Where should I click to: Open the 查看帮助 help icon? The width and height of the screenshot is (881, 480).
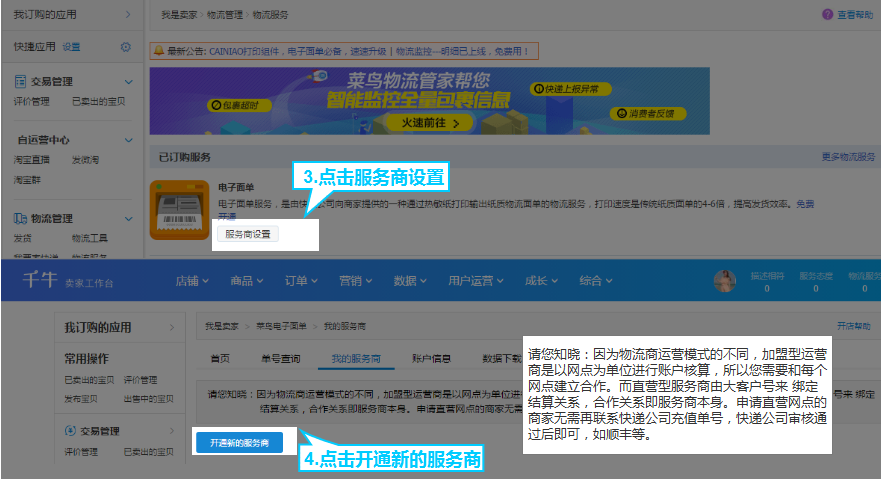point(827,15)
